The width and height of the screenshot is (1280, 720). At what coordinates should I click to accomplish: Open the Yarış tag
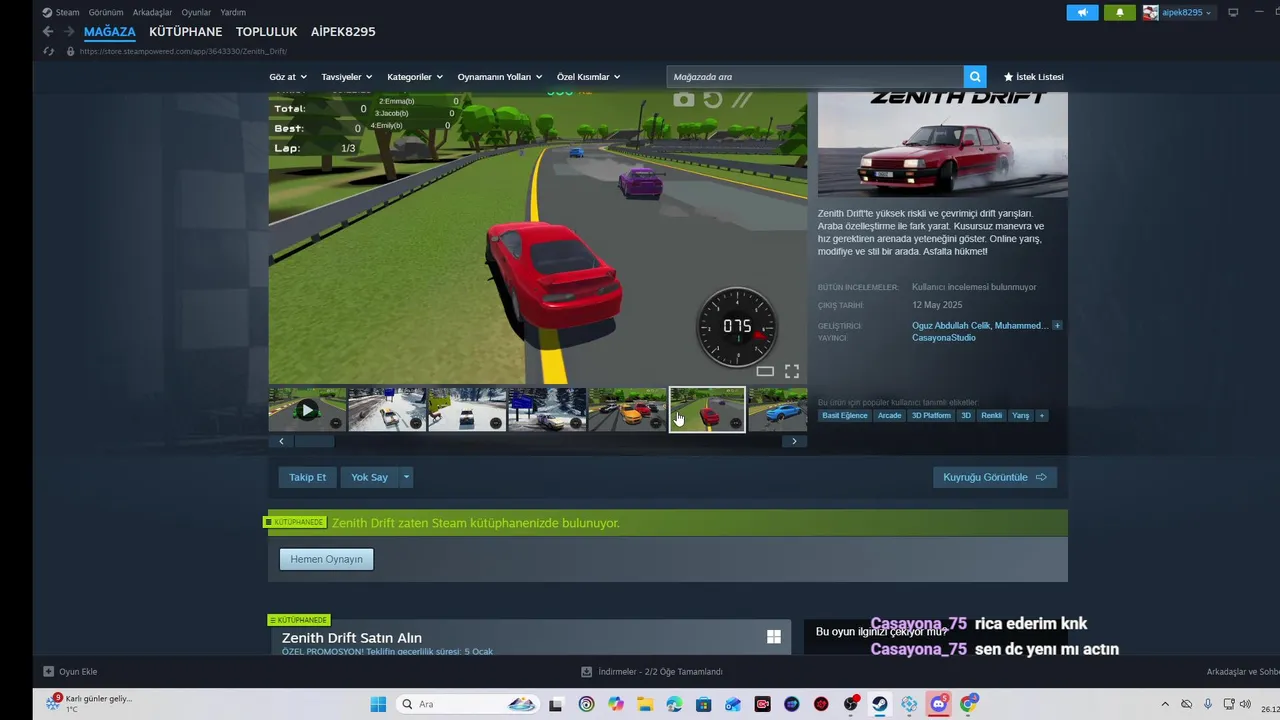pos(1020,416)
